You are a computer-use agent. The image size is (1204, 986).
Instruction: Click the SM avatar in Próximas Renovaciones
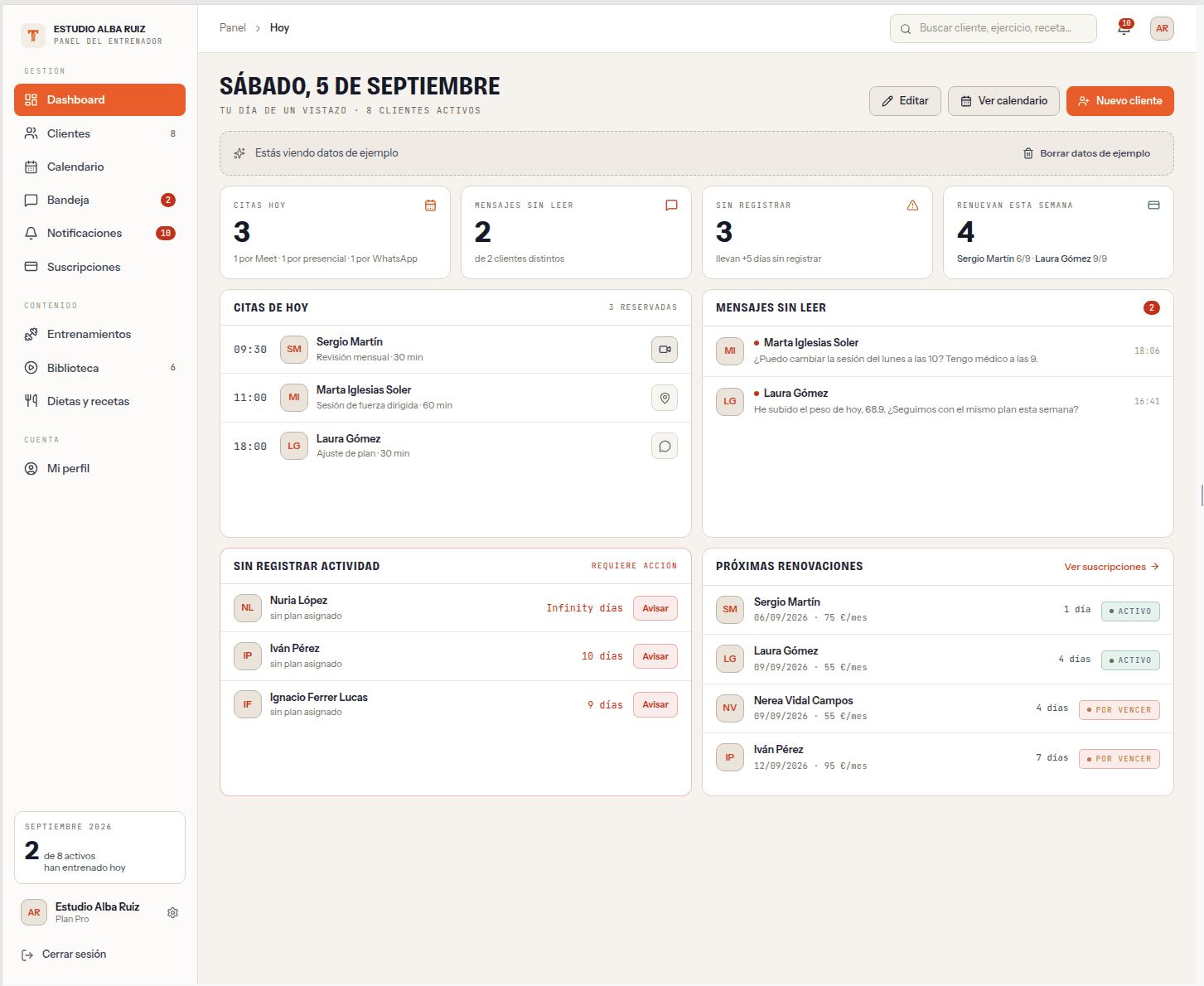[729, 610]
